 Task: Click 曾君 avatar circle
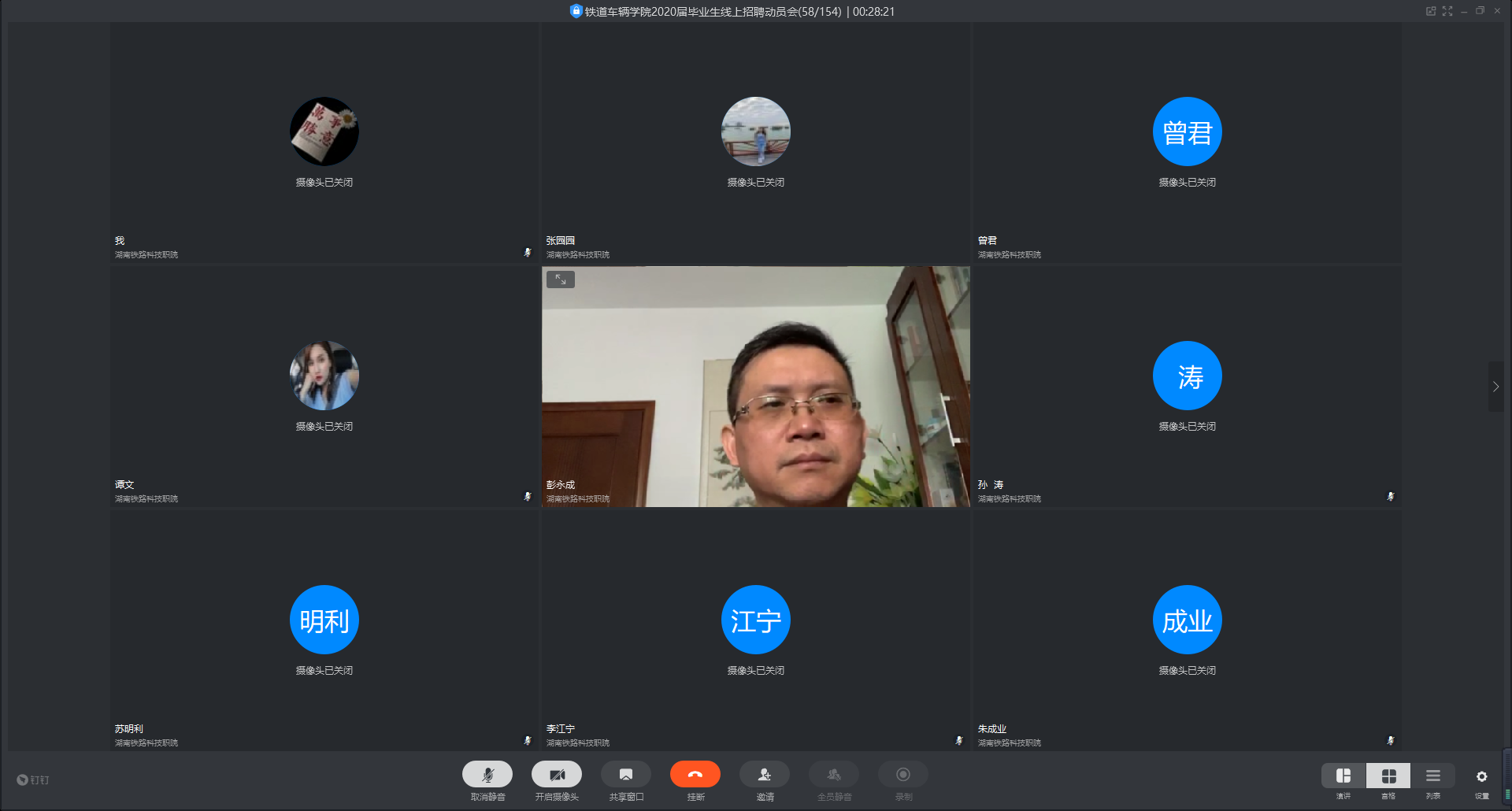pyautogui.click(x=1188, y=131)
